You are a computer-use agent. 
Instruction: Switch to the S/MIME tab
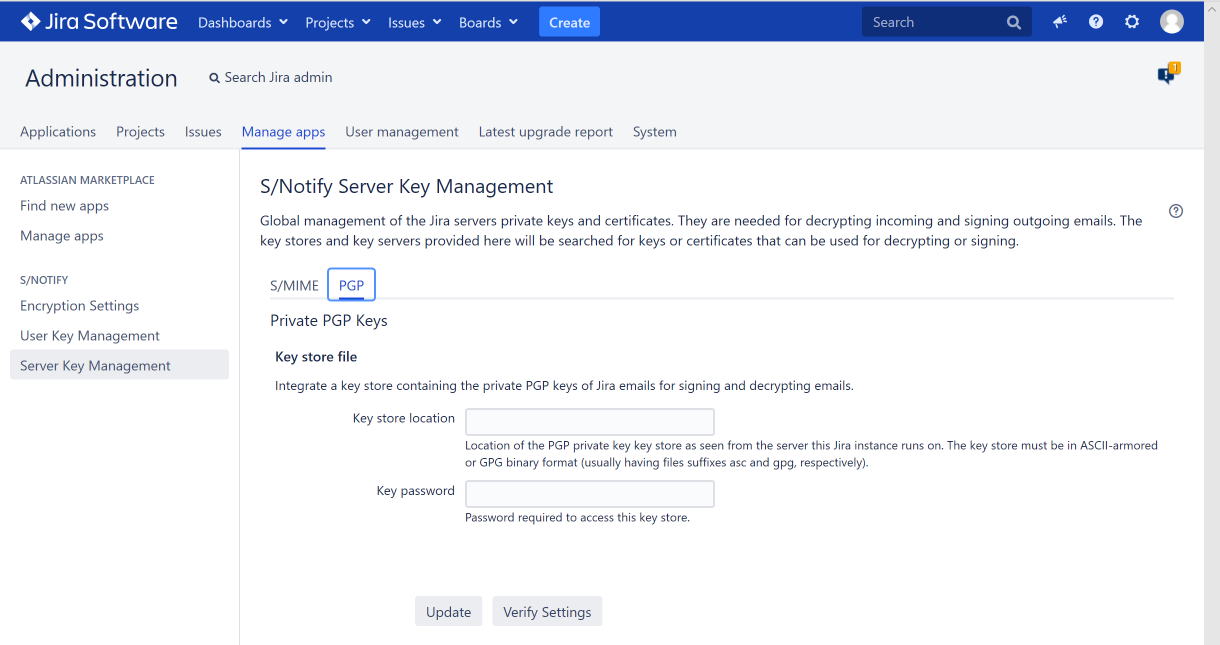coord(294,286)
